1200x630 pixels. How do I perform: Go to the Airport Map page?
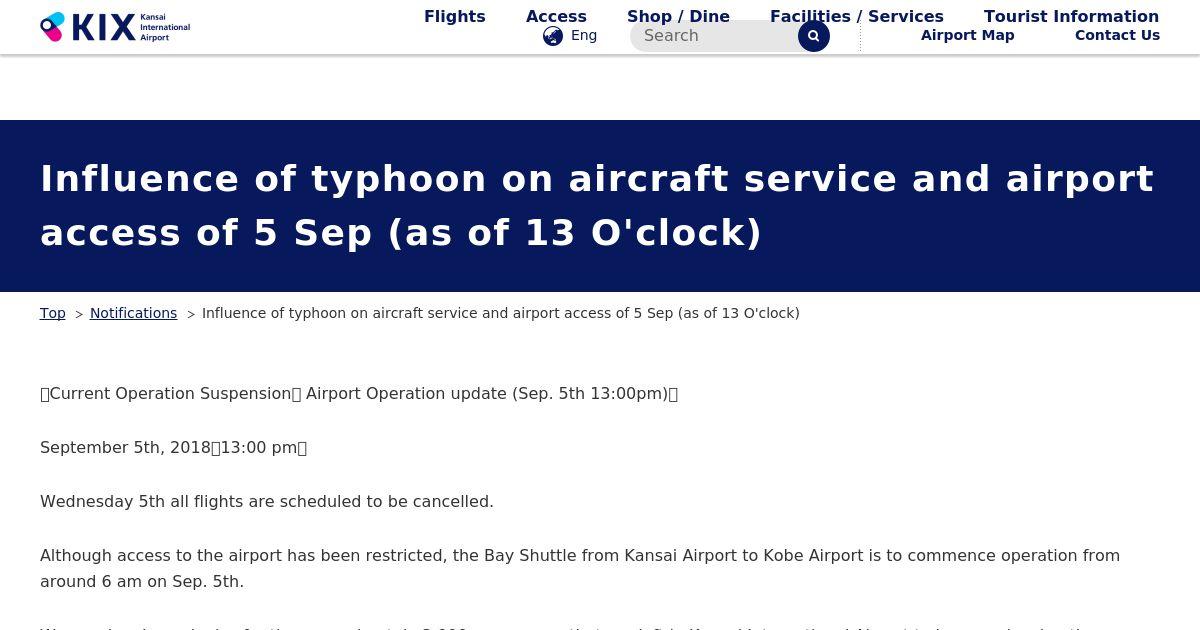tap(967, 35)
